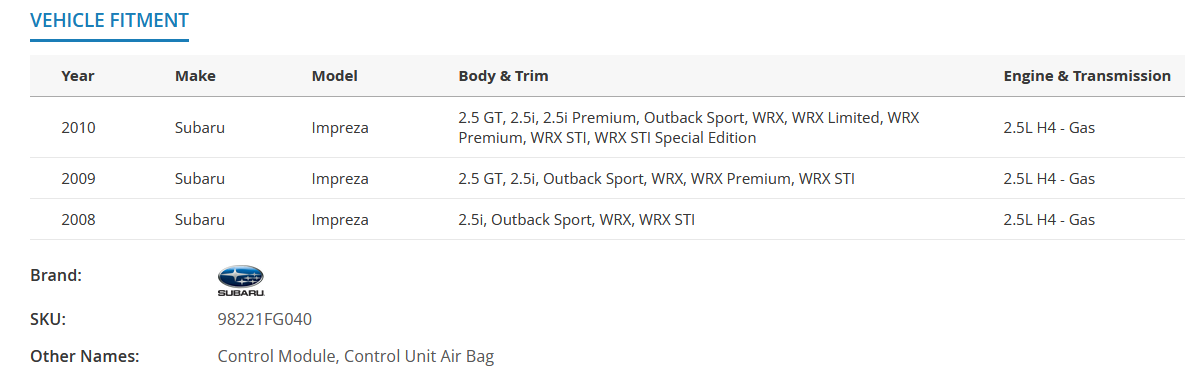Click the 2.5L H4 - Gas engine in the 2009 row

click(x=1049, y=179)
